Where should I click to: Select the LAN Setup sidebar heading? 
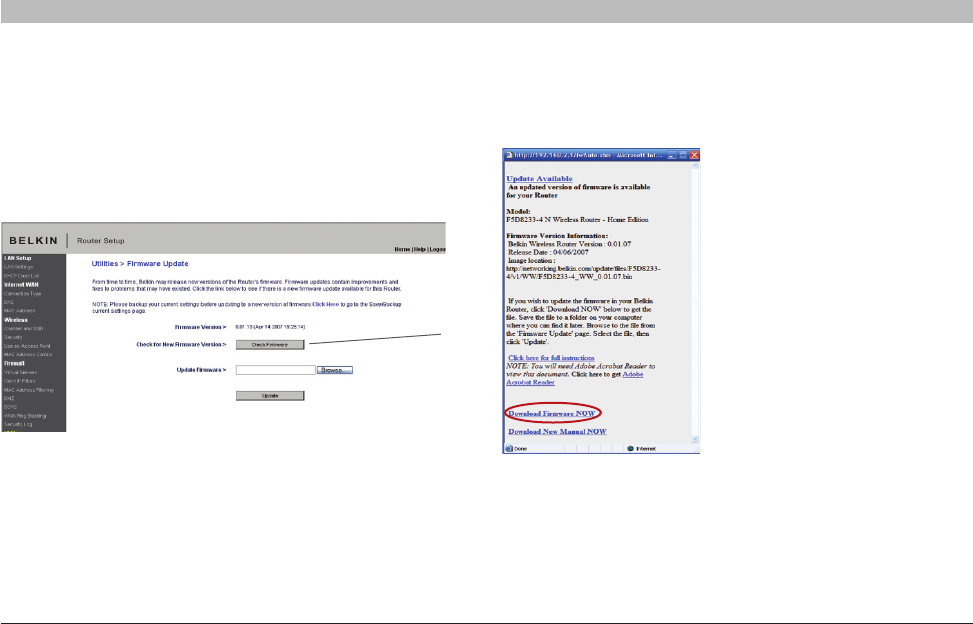[17, 258]
